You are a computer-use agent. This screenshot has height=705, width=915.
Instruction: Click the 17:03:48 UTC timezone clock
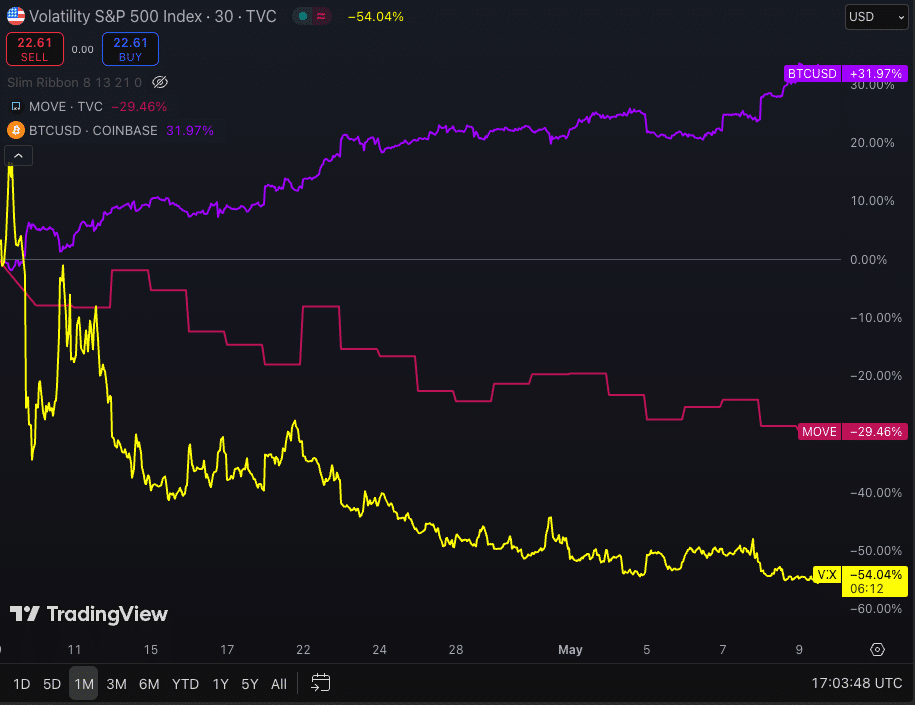tap(856, 683)
